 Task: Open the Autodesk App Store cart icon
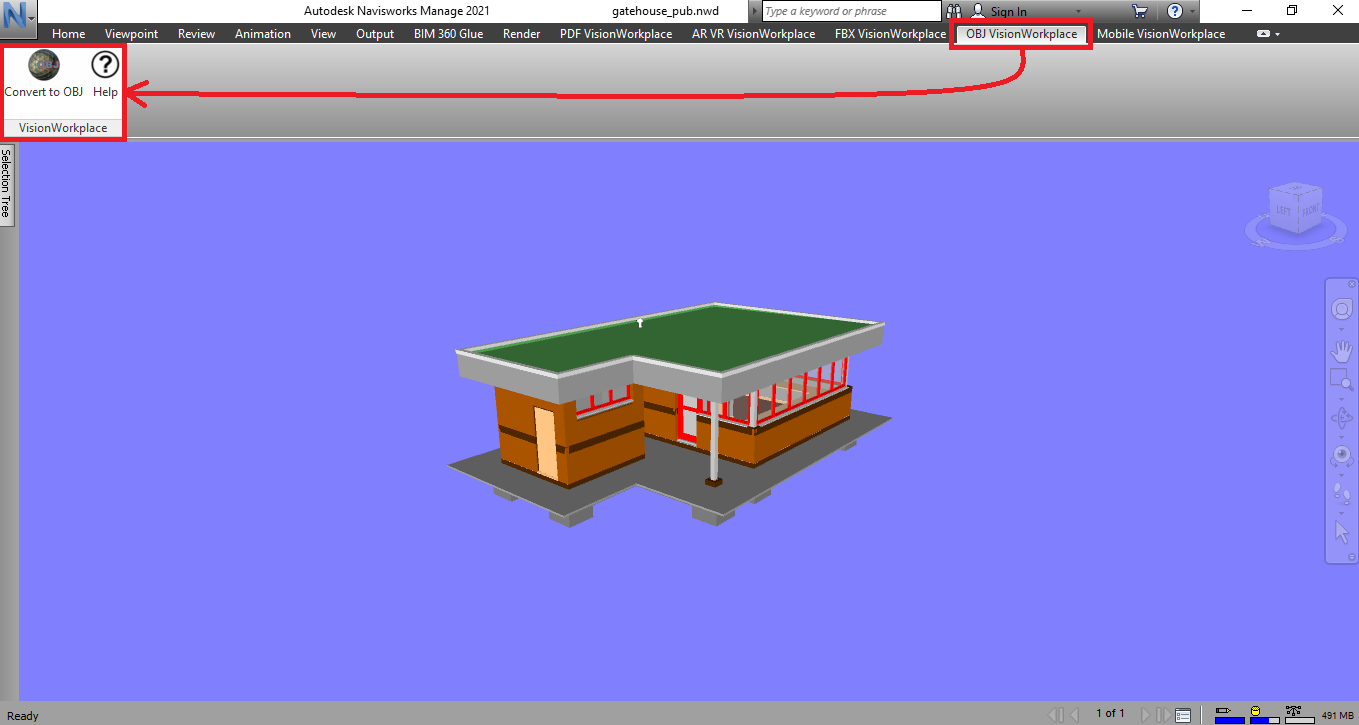(1140, 11)
